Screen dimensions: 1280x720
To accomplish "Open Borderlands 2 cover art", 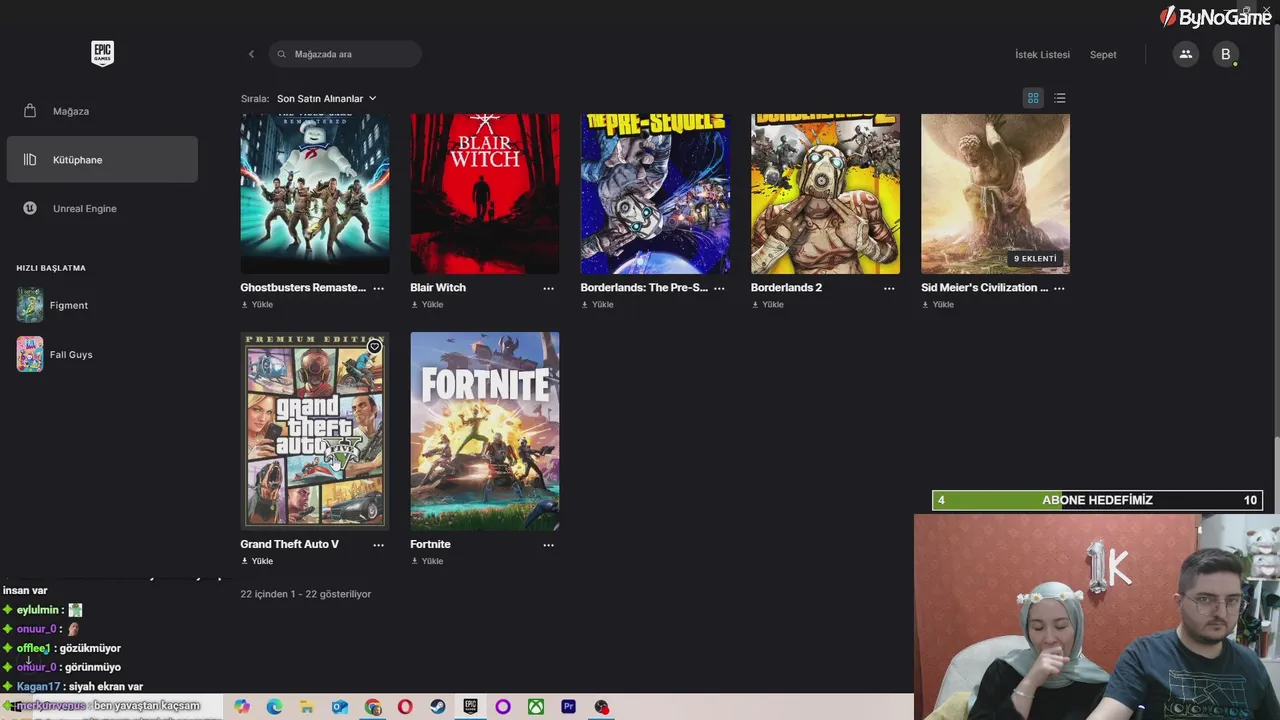I will (x=825, y=193).
